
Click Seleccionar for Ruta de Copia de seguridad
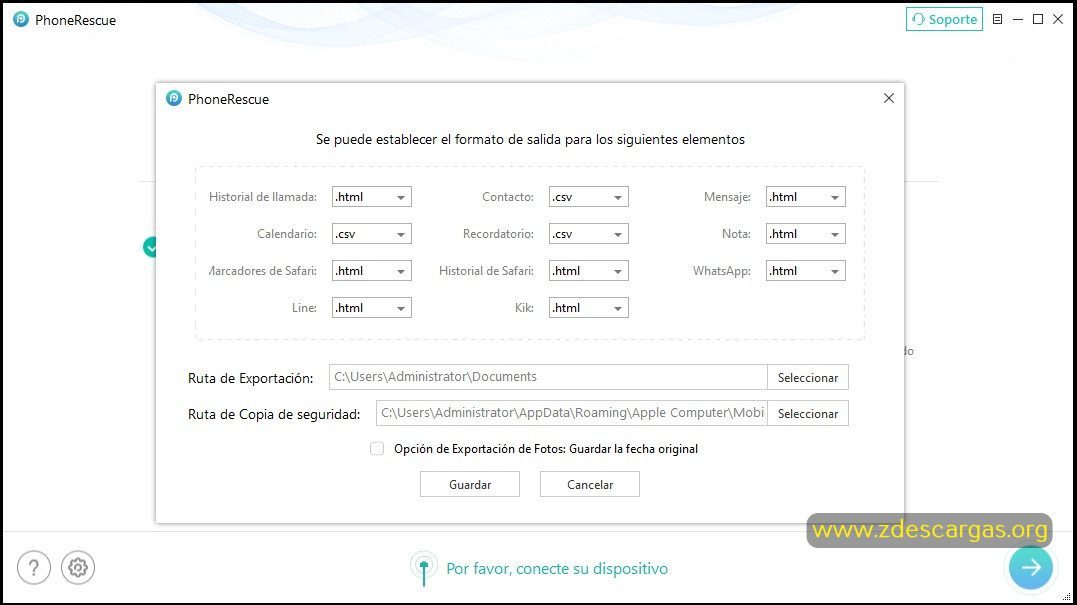click(808, 413)
